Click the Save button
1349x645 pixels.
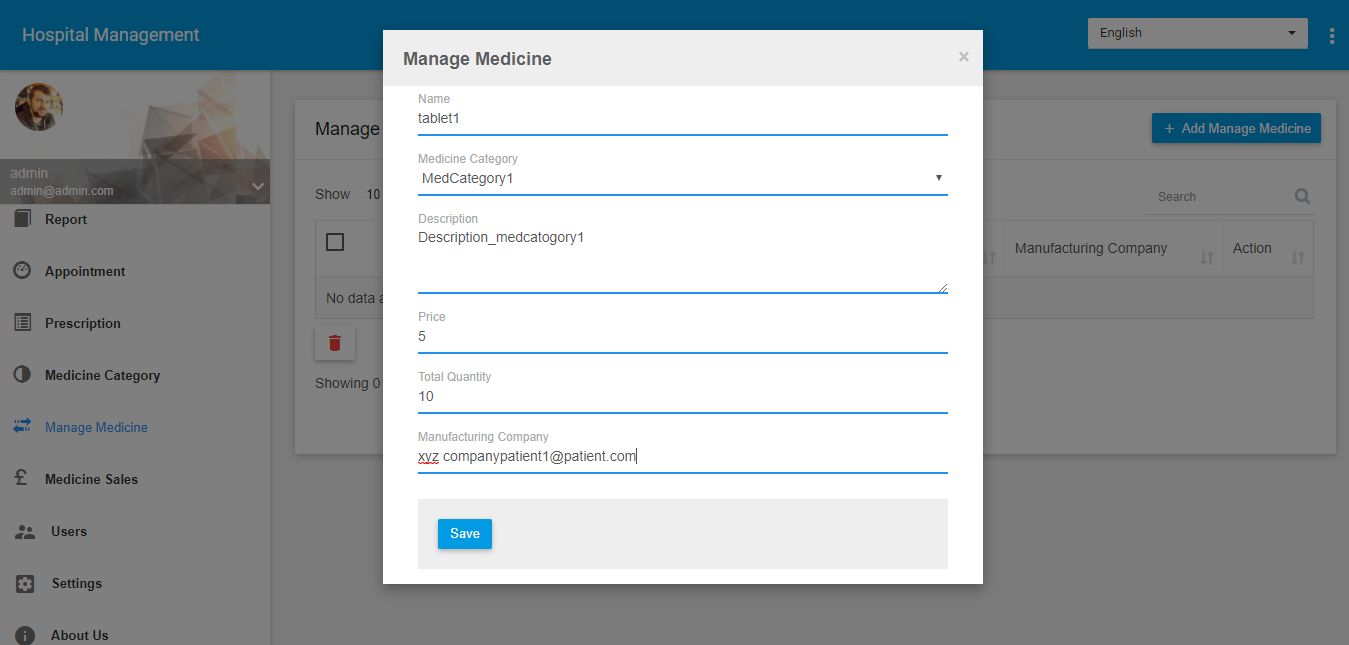point(464,534)
